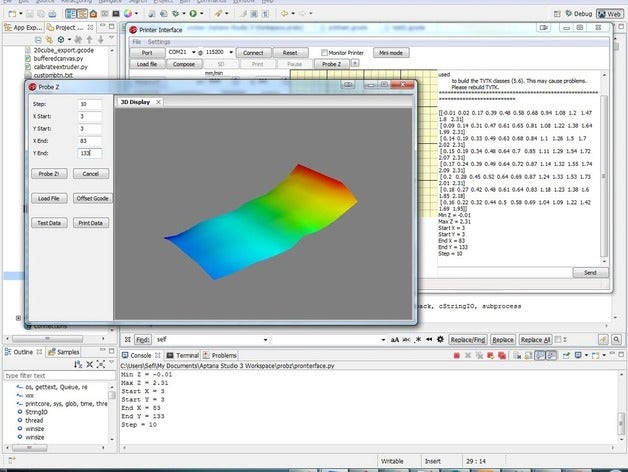Click the Samples view tab icon
Screen dimensions: 628x472
(52, 352)
